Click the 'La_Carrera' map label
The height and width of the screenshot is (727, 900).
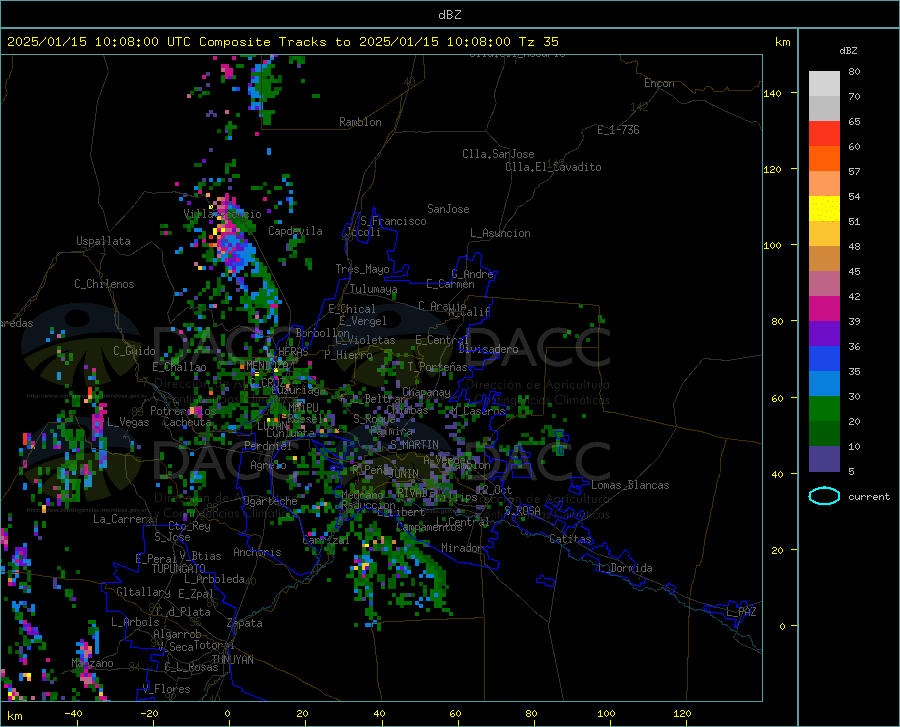click(x=123, y=519)
